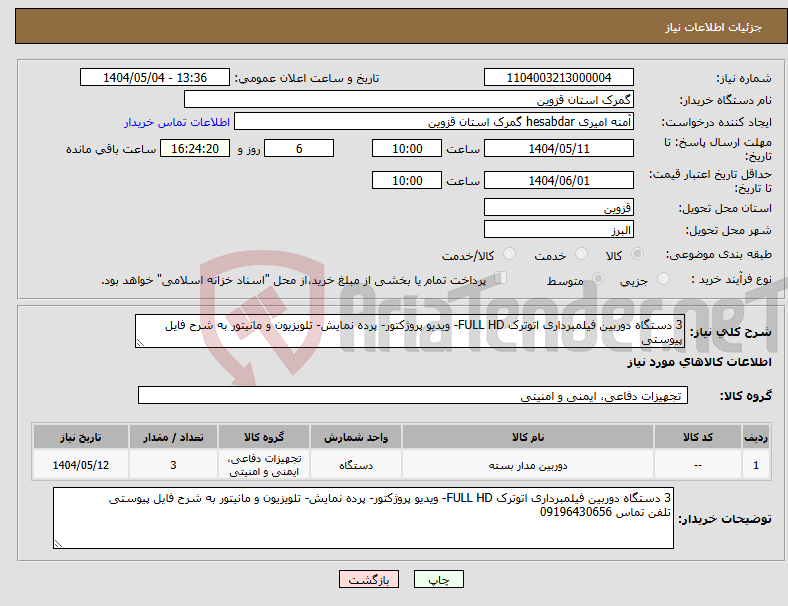Click the گروه کالا field تجهیزات دفاعی، ایمنی و امنیتی

click(413, 395)
